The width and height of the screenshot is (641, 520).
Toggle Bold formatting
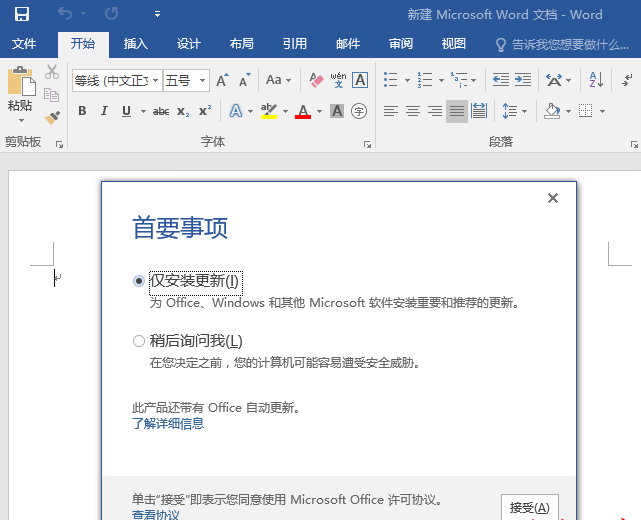[82, 111]
